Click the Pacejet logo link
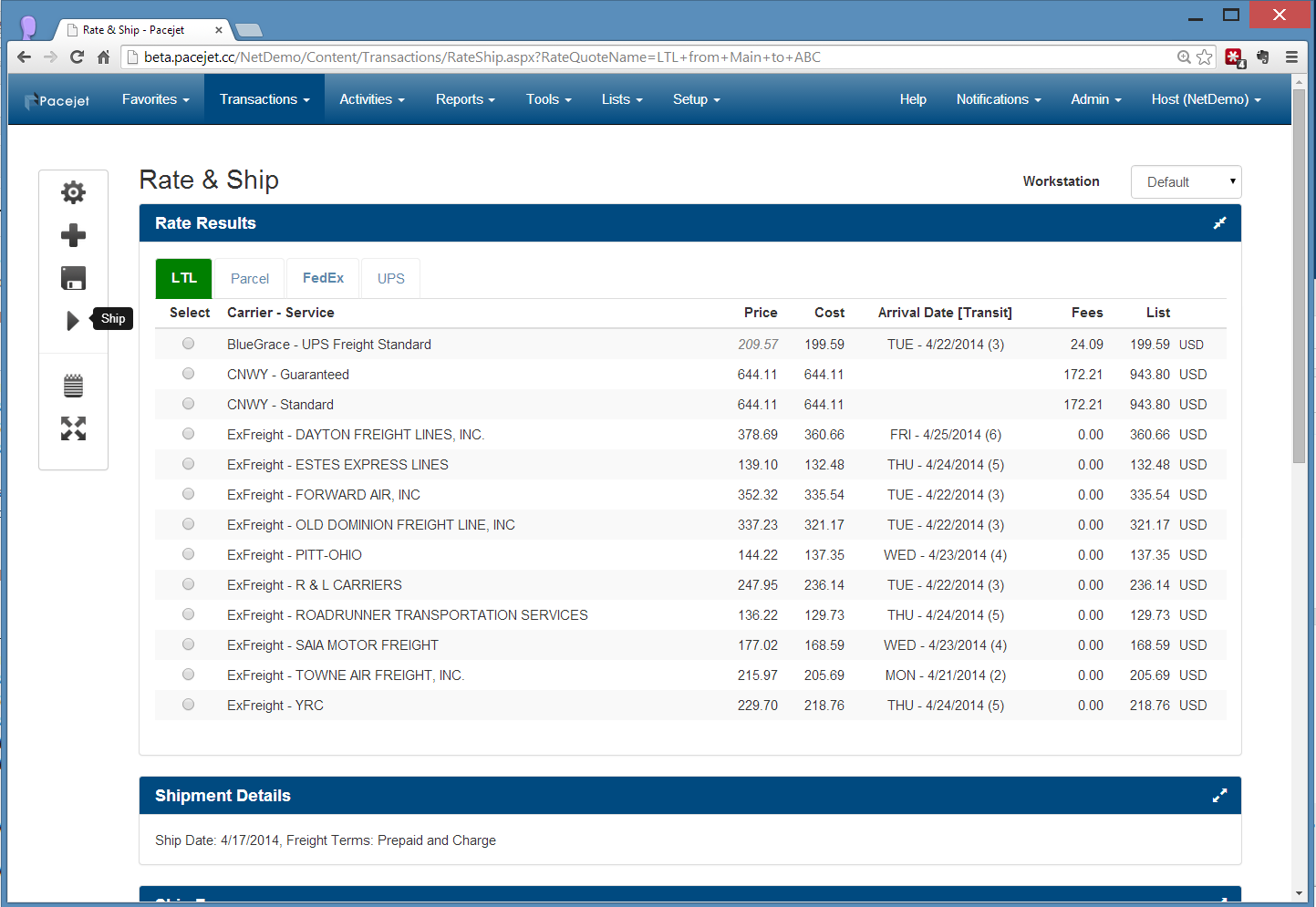The width and height of the screenshot is (1316, 907). click(57, 100)
